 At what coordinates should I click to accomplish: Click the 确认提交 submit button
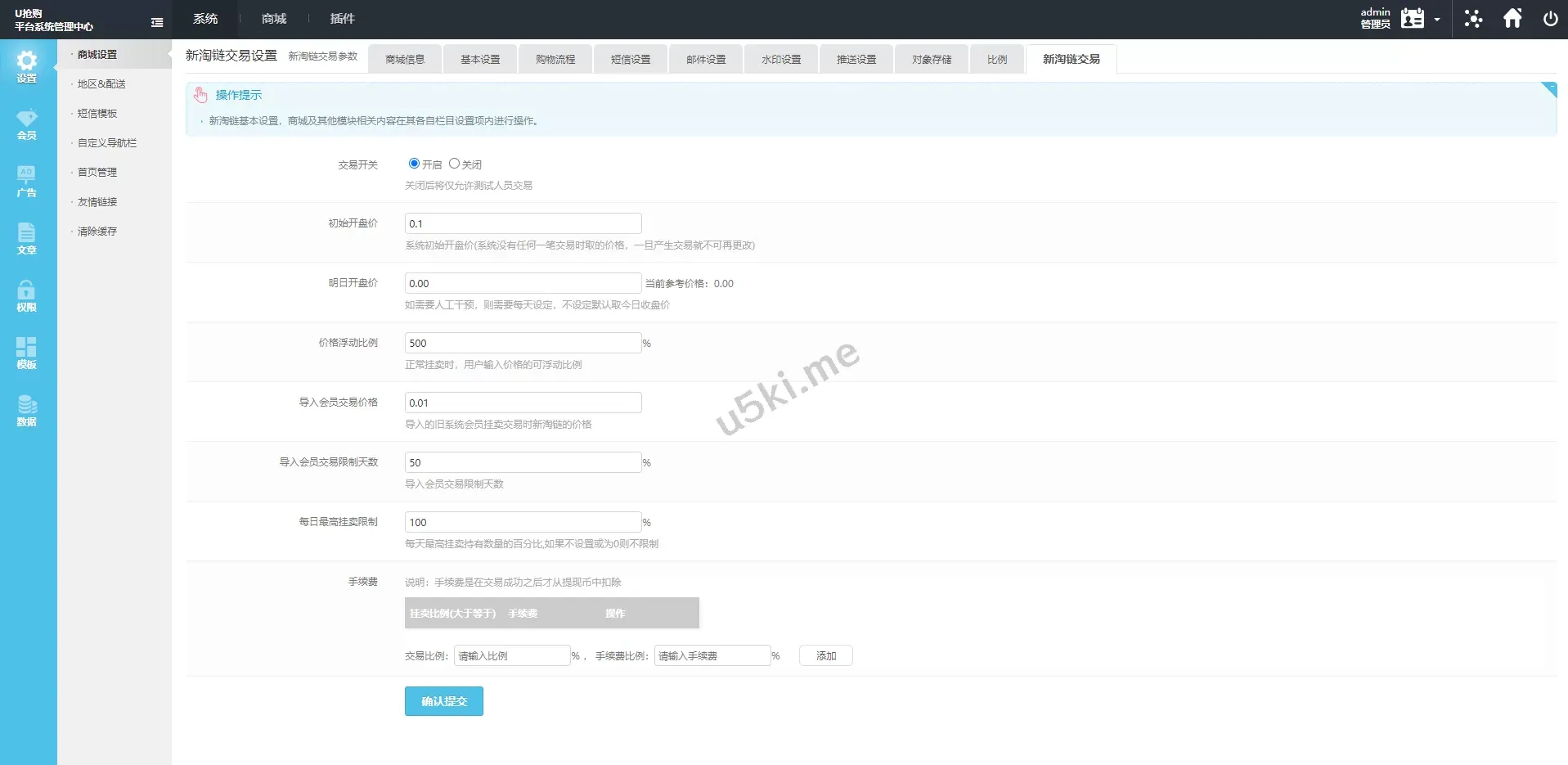click(443, 701)
